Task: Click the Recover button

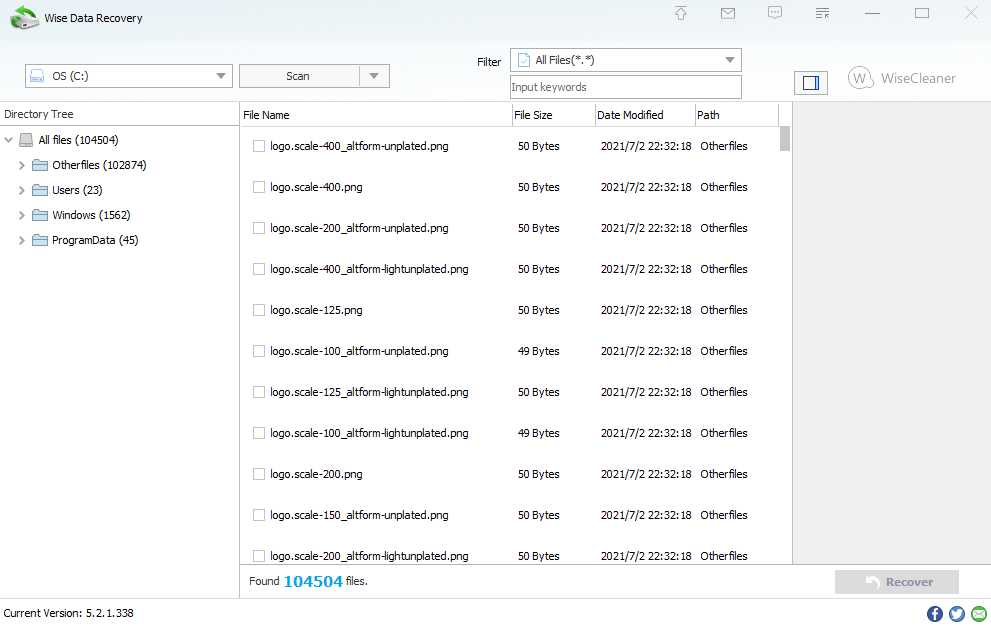Action: click(895, 581)
